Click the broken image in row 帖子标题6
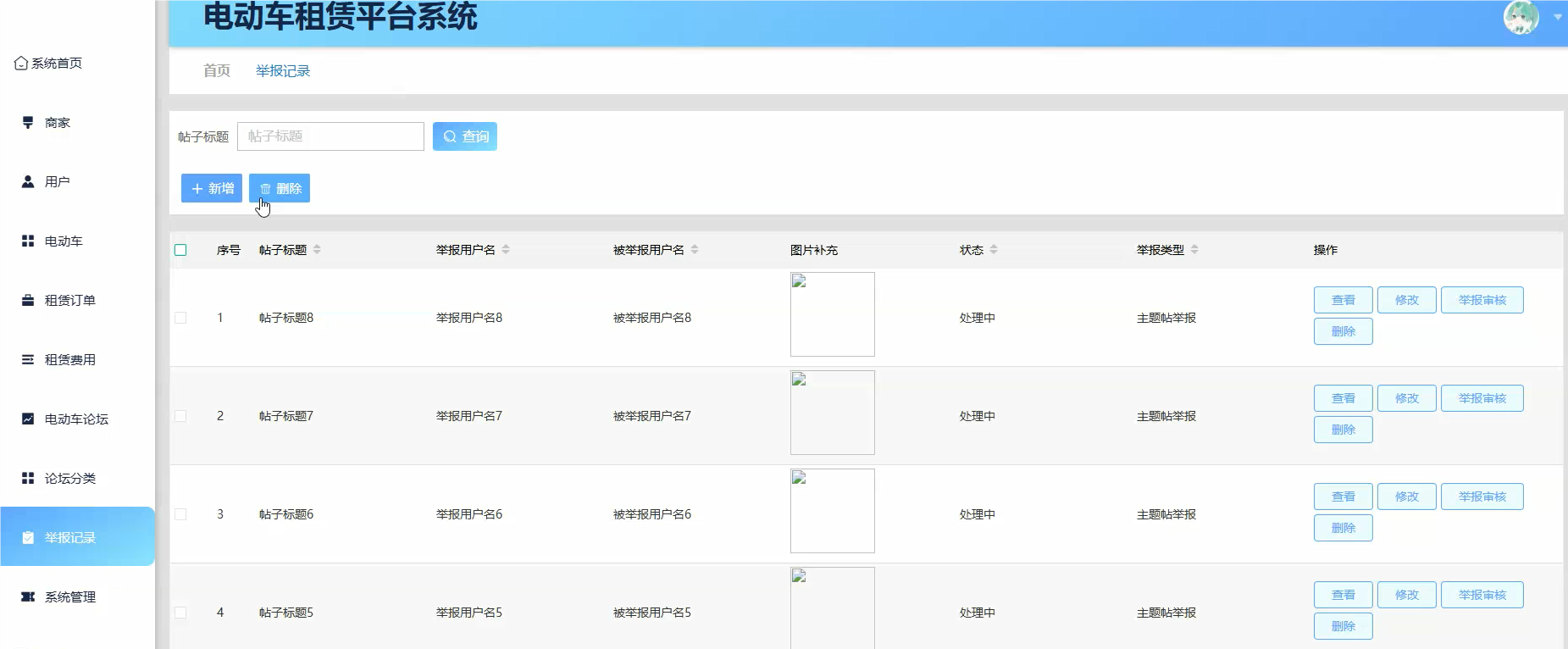This screenshot has width=1568, height=649. pos(833,511)
